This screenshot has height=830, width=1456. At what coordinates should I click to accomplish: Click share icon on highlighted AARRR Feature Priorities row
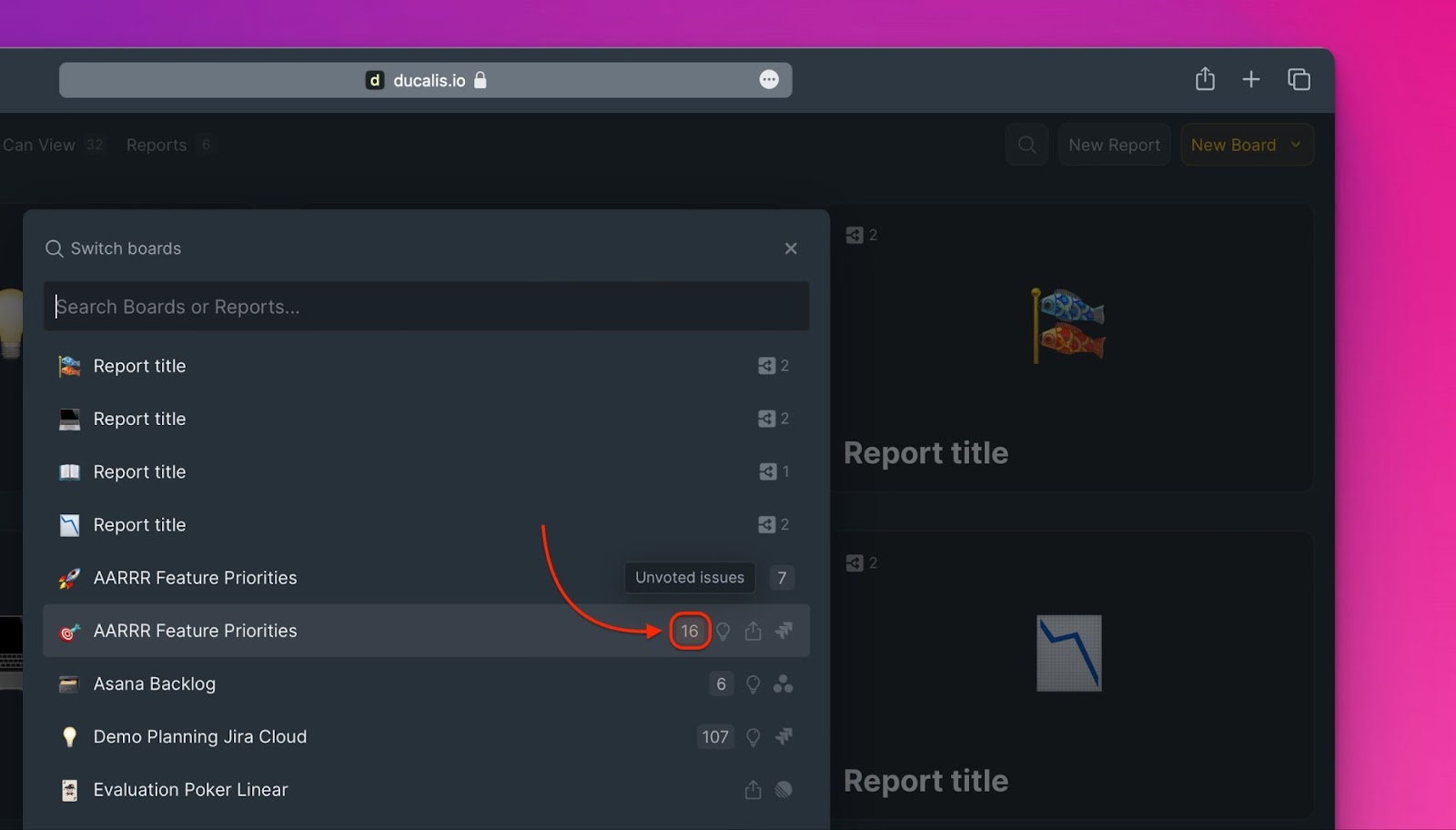pyautogui.click(x=753, y=631)
